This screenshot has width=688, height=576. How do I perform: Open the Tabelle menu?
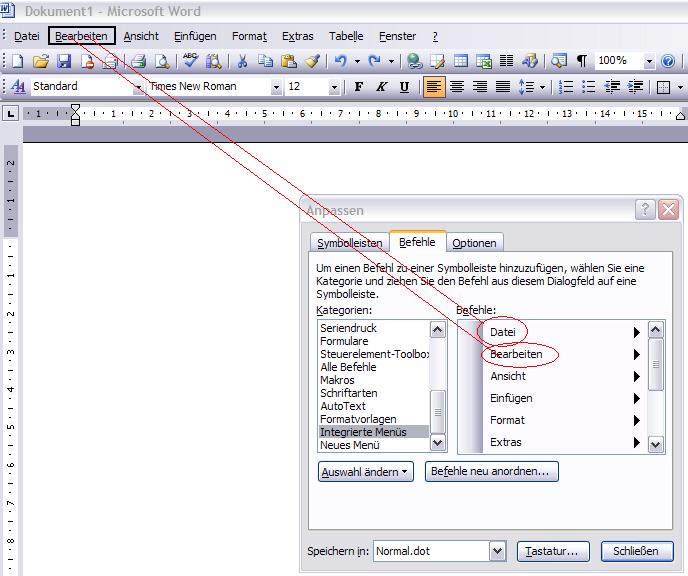(346, 36)
